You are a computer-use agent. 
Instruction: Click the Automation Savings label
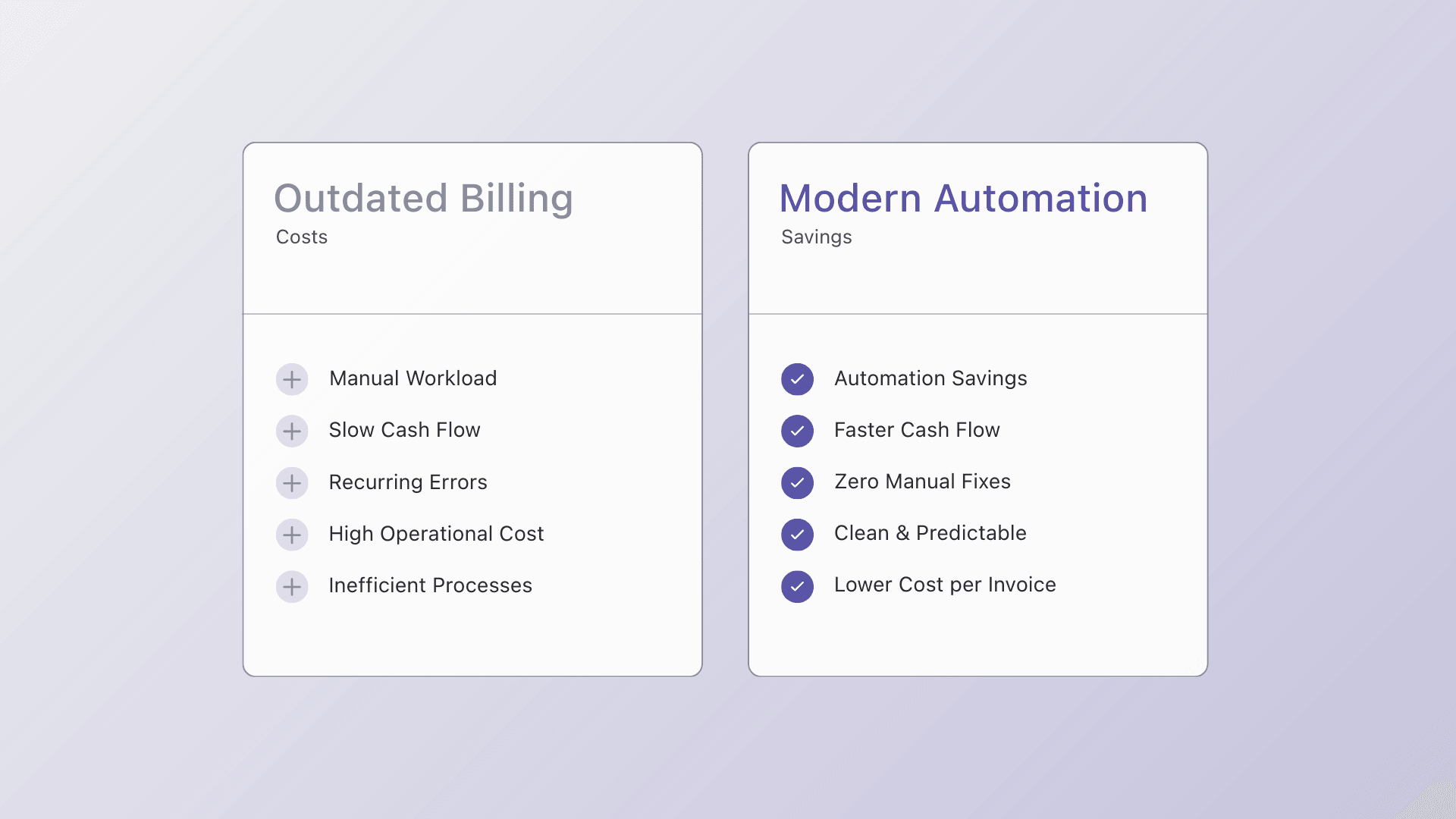click(930, 378)
